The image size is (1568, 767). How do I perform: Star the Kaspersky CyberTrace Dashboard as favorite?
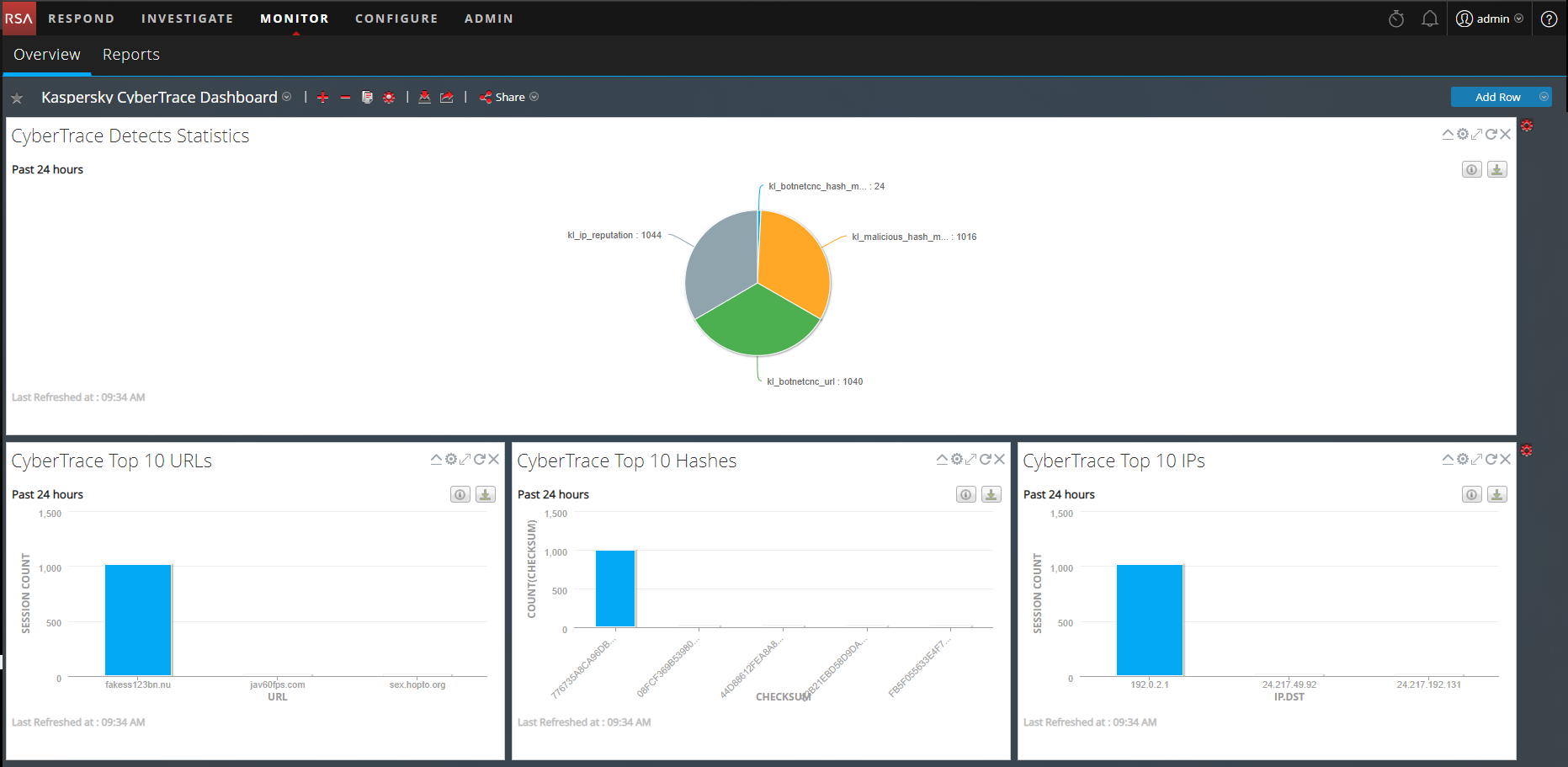point(18,97)
